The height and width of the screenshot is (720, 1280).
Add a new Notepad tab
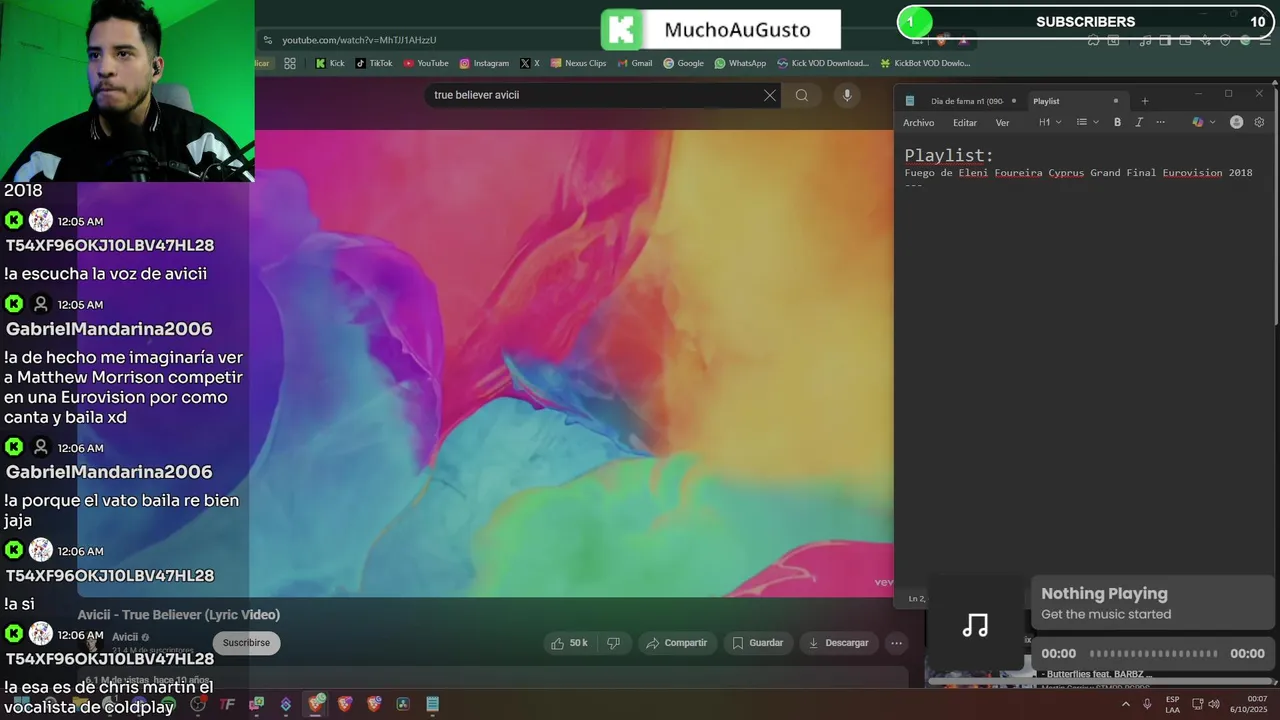click(x=1145, y=101)
